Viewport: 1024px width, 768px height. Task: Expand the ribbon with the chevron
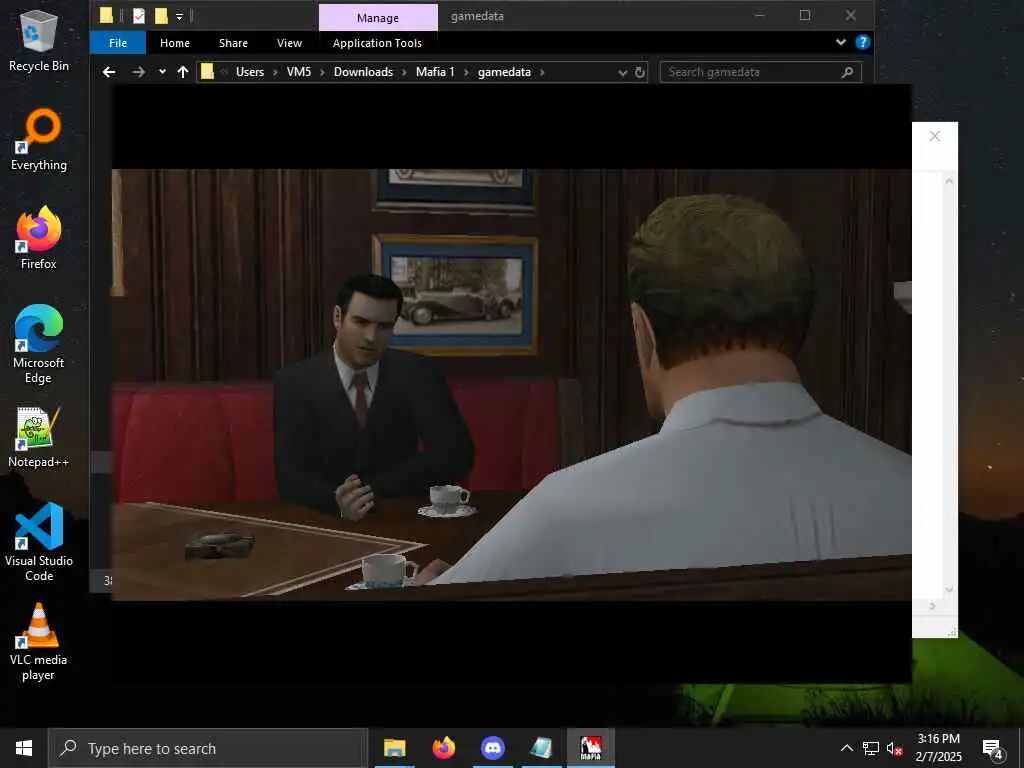(840, 42)
